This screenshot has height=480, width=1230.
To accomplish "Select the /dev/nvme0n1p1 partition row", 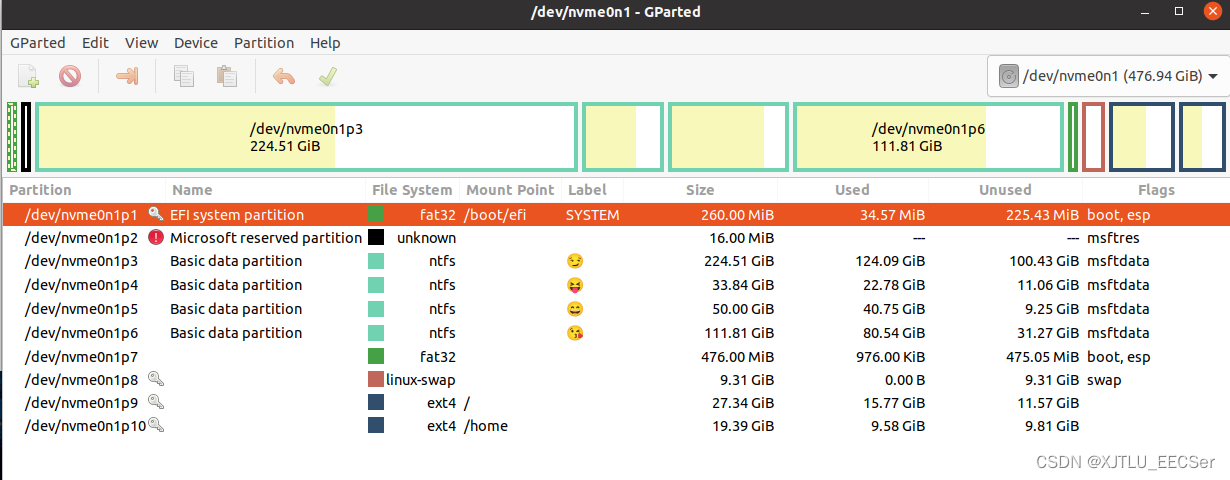I will coord(615,214).
